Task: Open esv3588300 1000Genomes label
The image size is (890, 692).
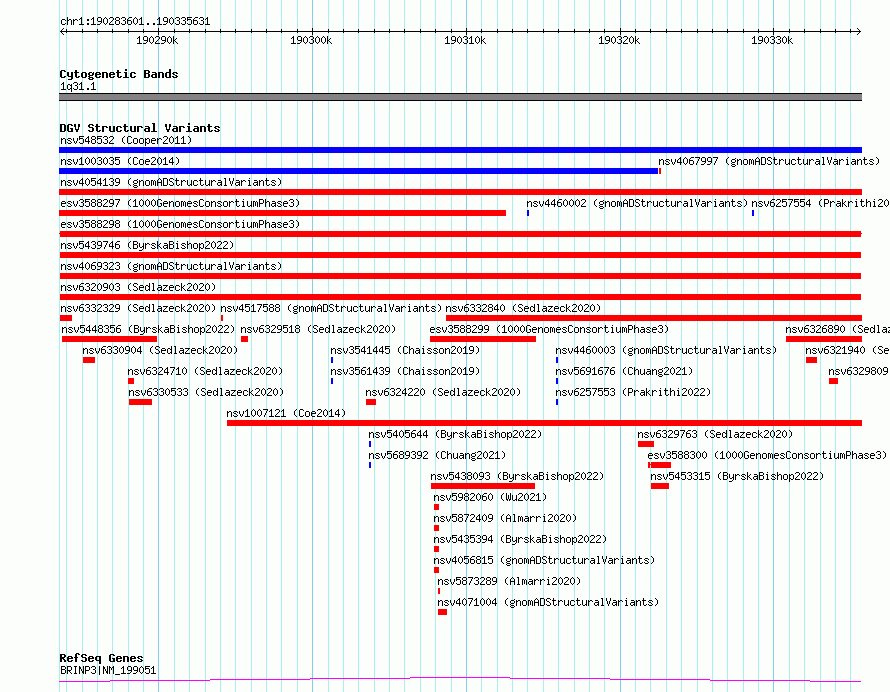Action: point(767,455)
